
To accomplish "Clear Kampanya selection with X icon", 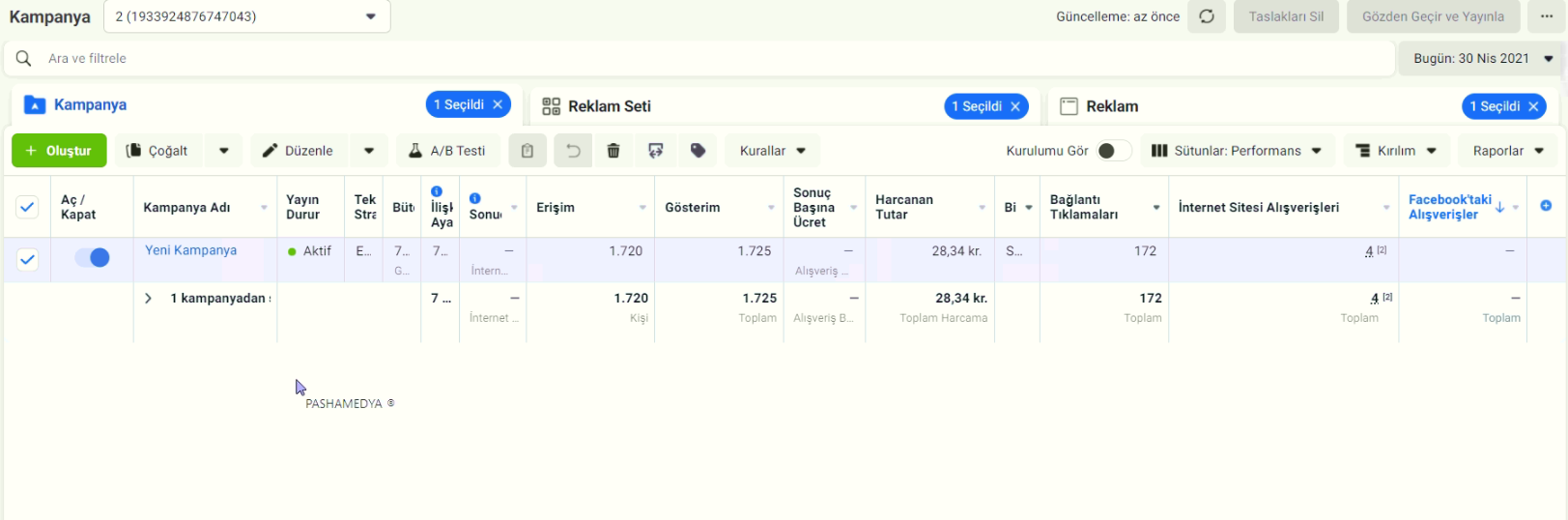I will pos(498,104).
